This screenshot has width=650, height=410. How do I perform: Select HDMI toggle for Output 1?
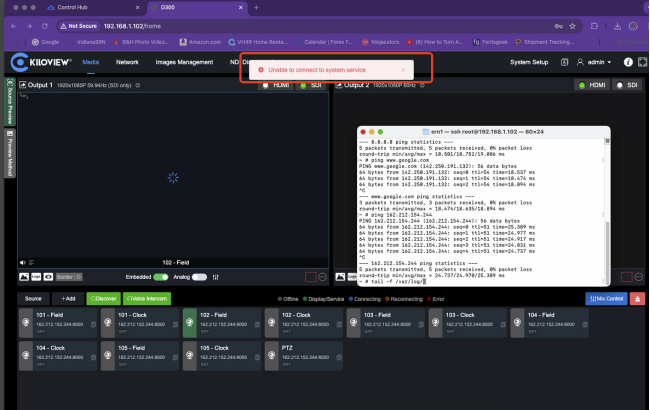pos(276,85)
